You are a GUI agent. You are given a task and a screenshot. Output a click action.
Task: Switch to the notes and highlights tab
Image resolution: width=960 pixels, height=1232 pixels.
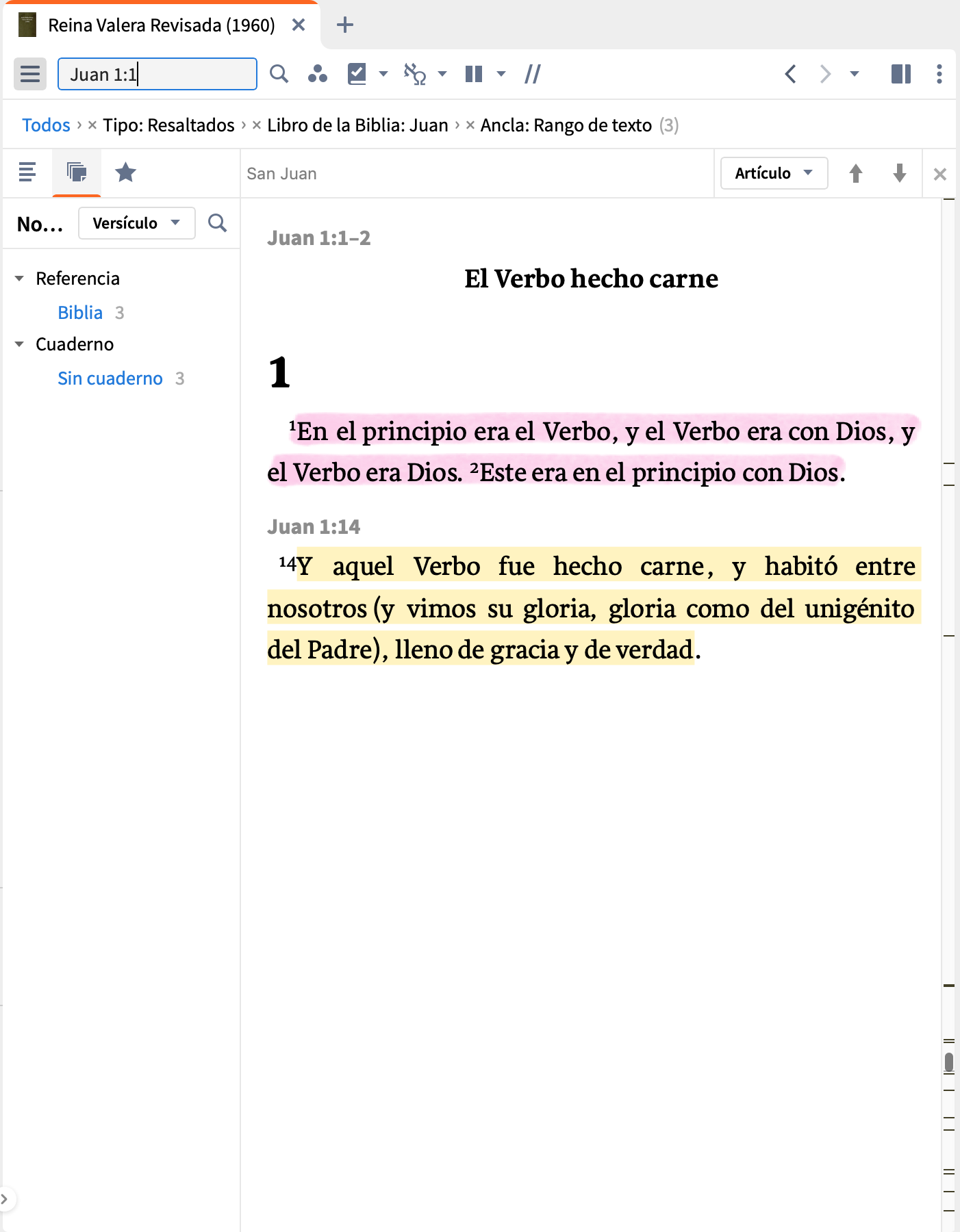77,172
